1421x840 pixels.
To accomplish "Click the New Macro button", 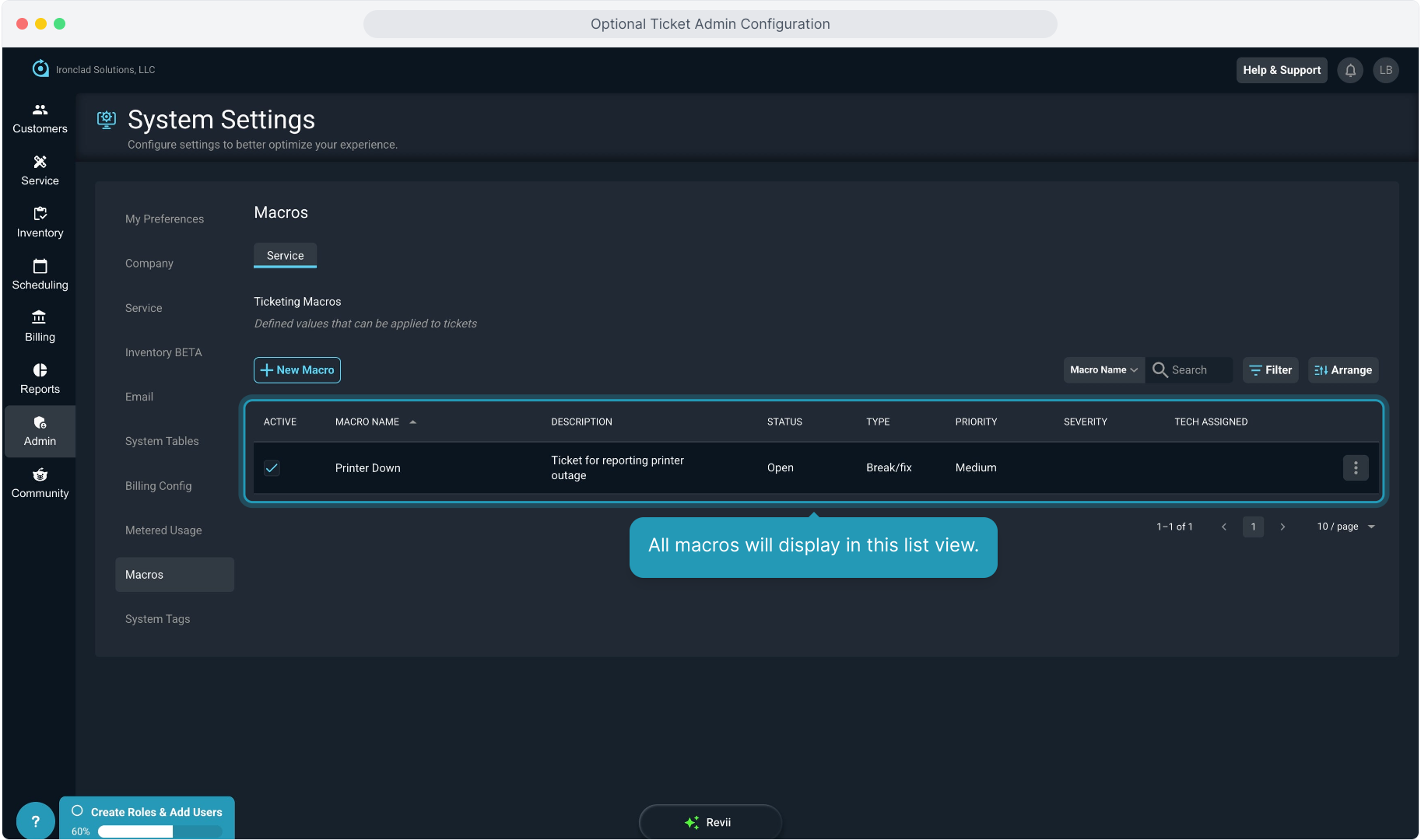I will click(297, 370).
